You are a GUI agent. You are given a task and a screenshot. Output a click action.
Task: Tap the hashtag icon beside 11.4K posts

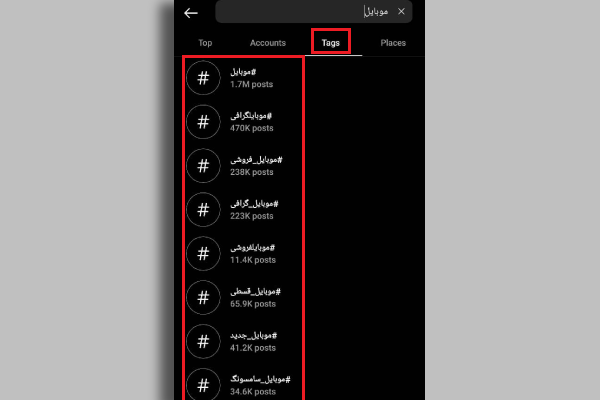pos(203,253)
